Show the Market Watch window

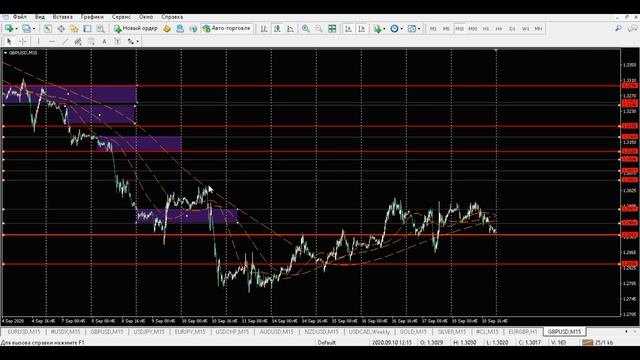point(47,29)
